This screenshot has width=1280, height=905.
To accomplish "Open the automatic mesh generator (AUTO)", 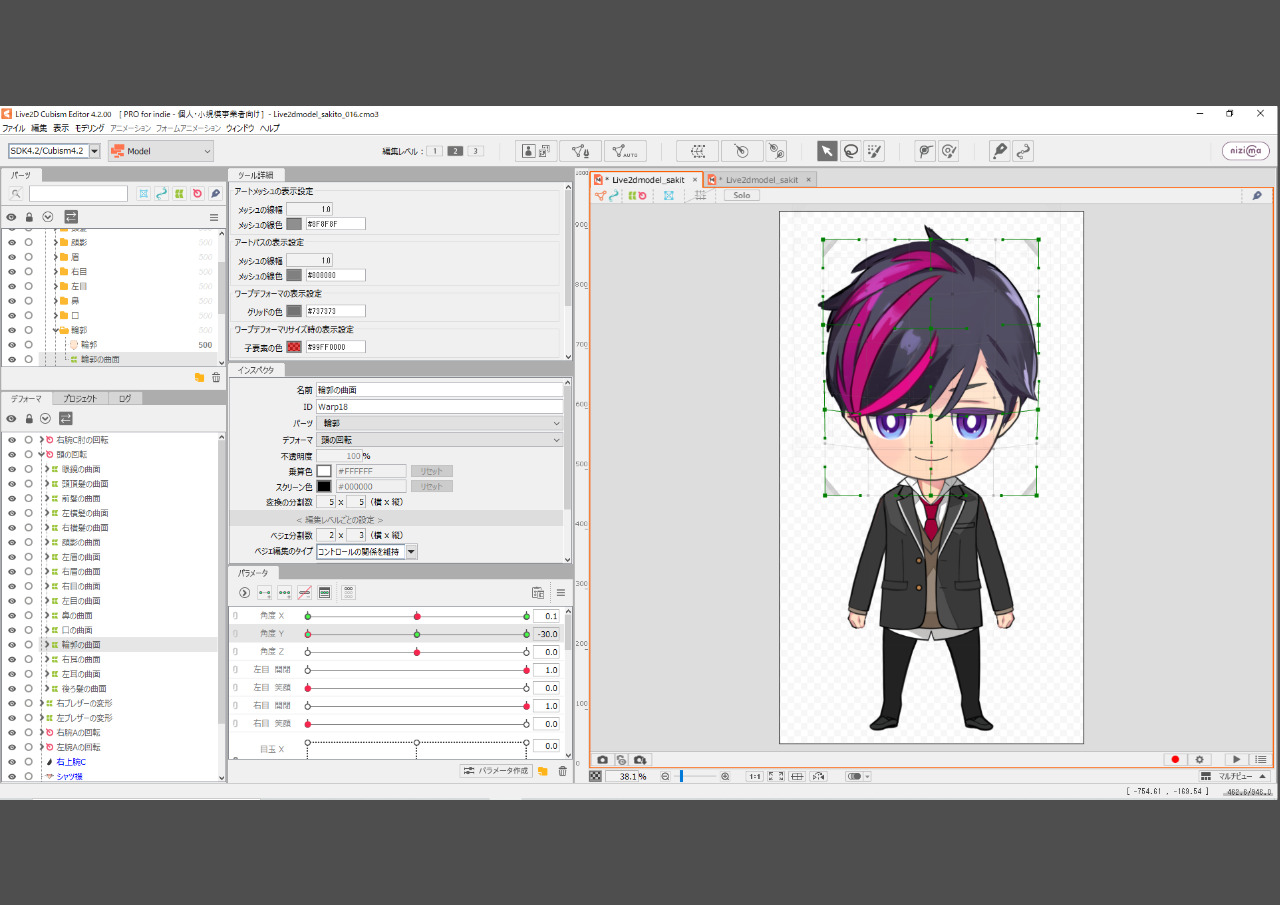I will pos(625,151).
